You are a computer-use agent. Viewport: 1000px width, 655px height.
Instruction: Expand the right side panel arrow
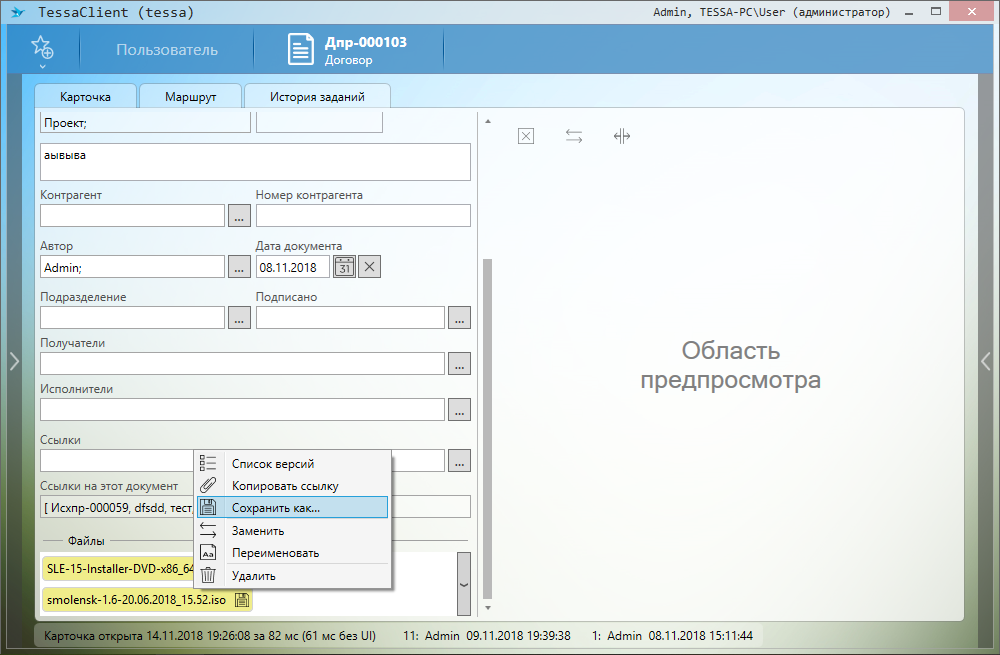985,361
